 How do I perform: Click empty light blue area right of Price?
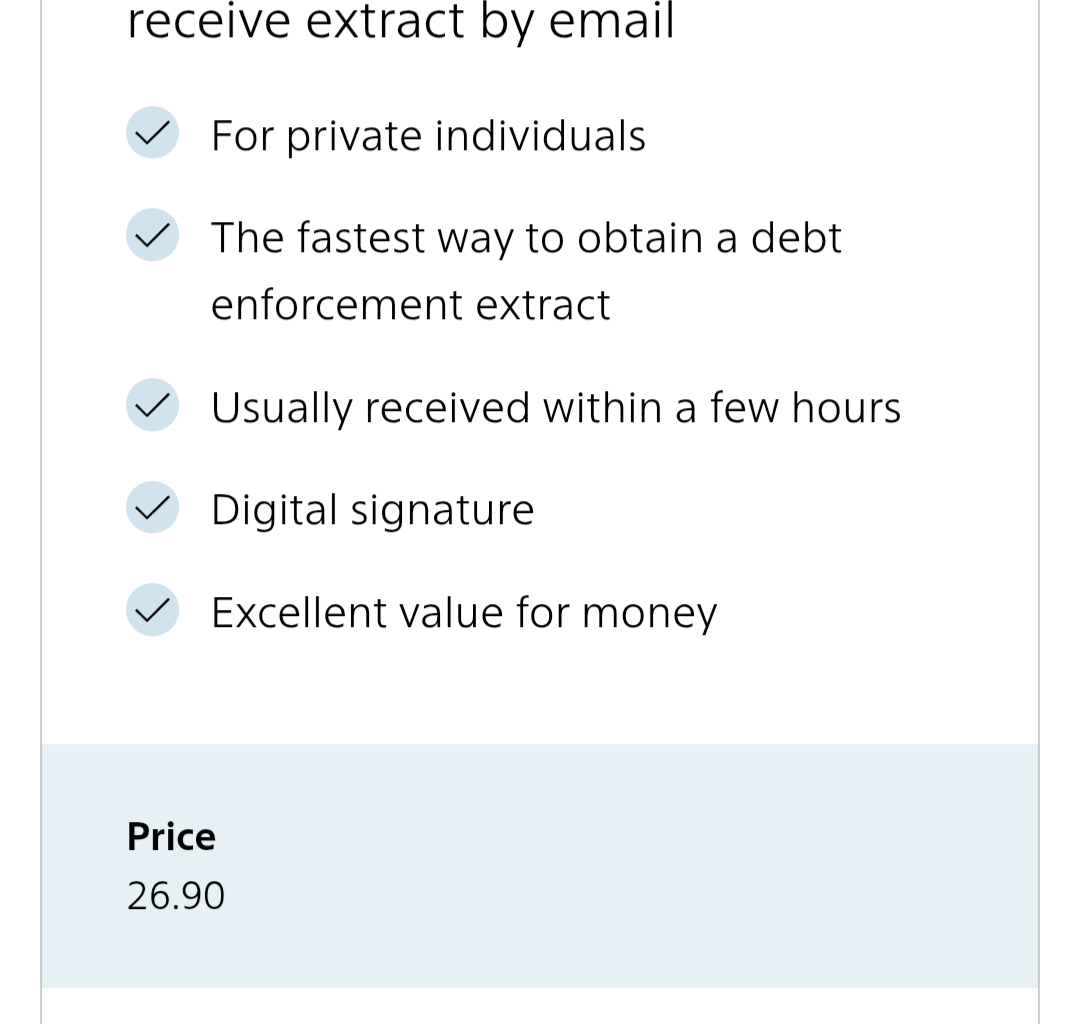point(650,860)
